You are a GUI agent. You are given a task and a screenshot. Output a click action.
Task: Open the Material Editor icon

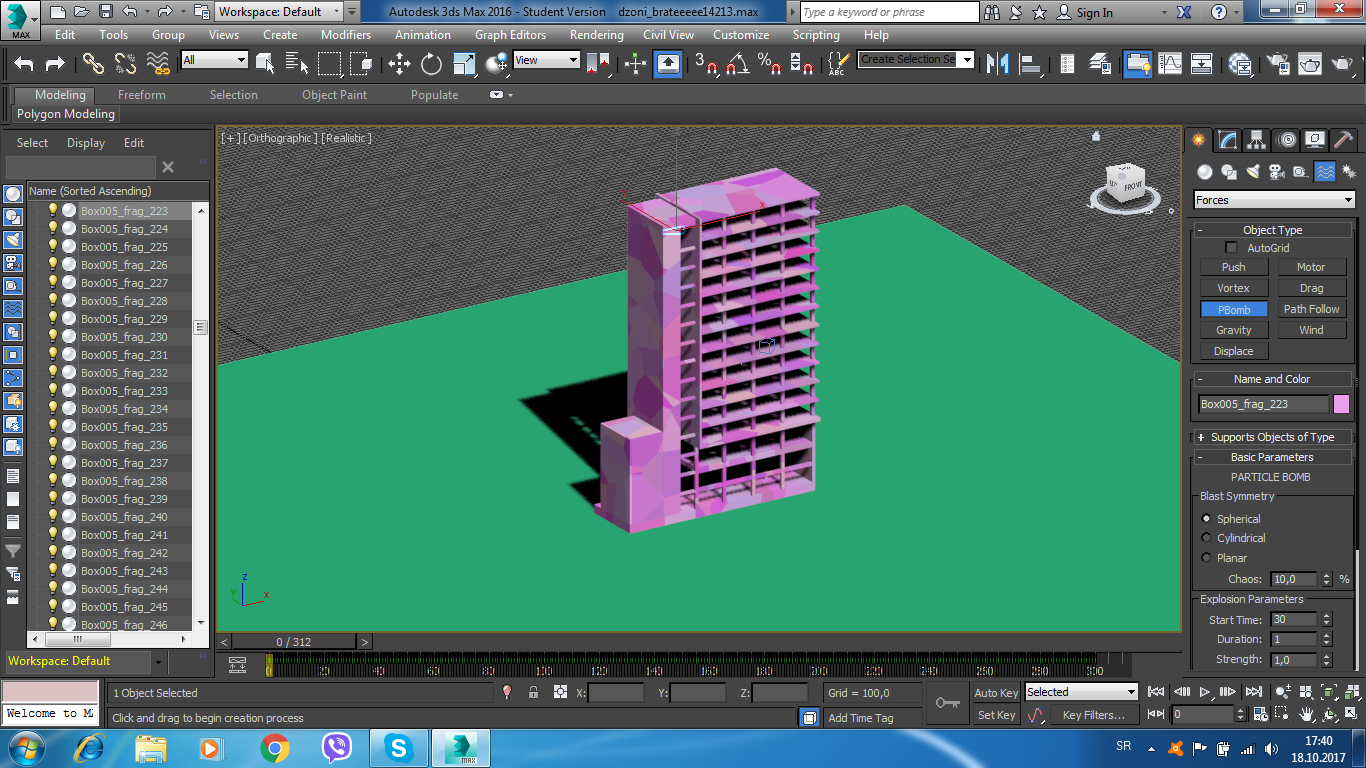click(x=1240, y=64)
